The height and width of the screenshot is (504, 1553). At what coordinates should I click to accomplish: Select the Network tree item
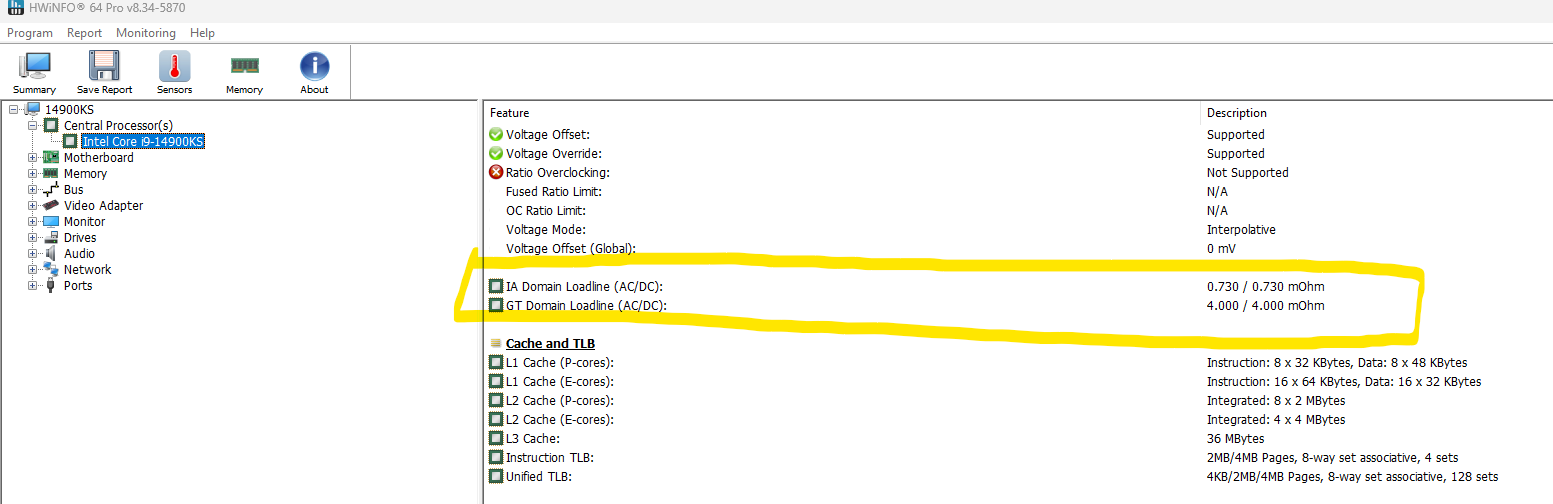(87, 269)
